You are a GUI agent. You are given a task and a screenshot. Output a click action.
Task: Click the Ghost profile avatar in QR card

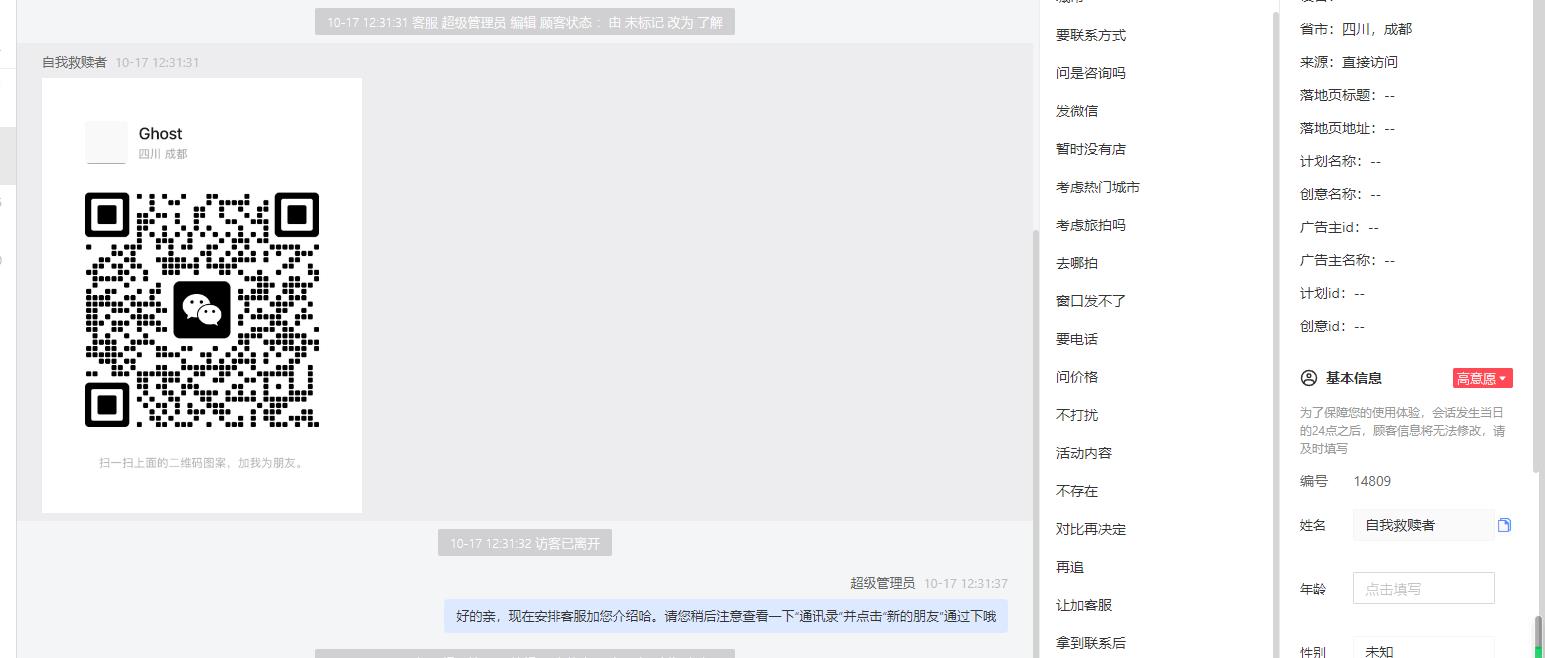106,142
